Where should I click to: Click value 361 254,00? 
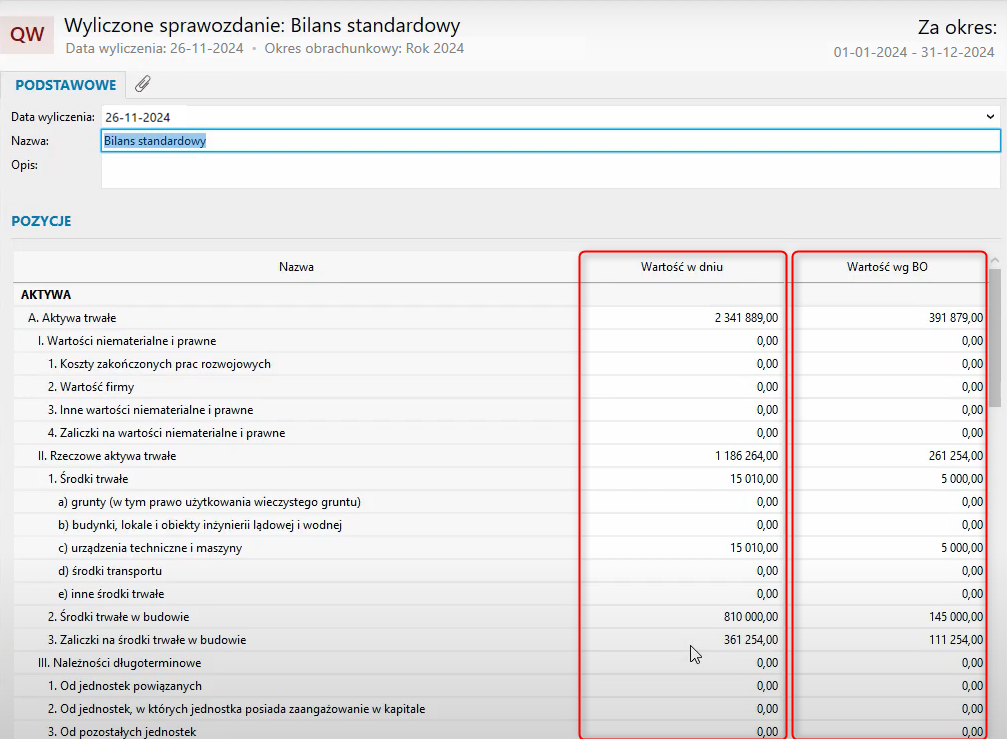pyautogui.click(x=751, y=640)
